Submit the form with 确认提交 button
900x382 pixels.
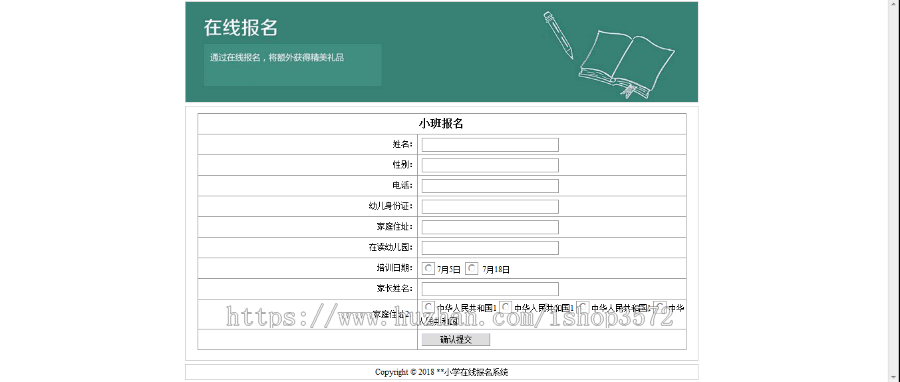pyautogui.click(x=456, y=340)
